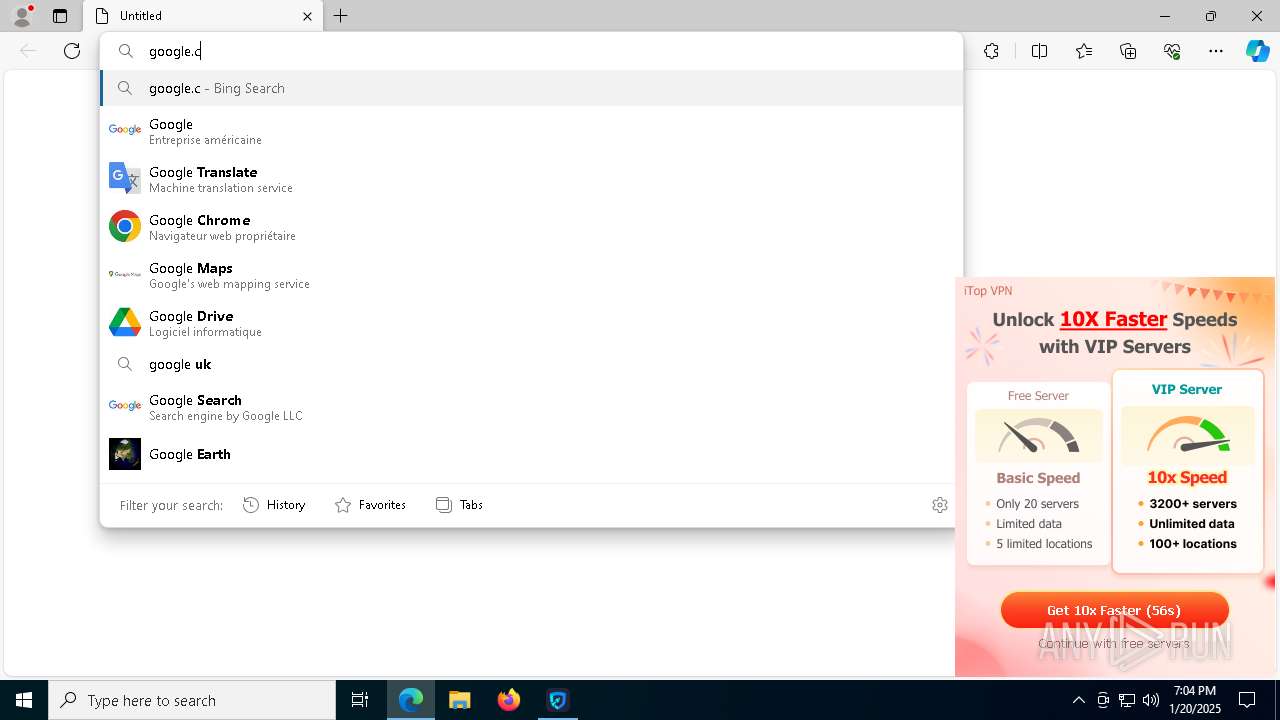Select the Free Server card
The height and width of the screenshot is (720, 1280).
click(1038, 473)
